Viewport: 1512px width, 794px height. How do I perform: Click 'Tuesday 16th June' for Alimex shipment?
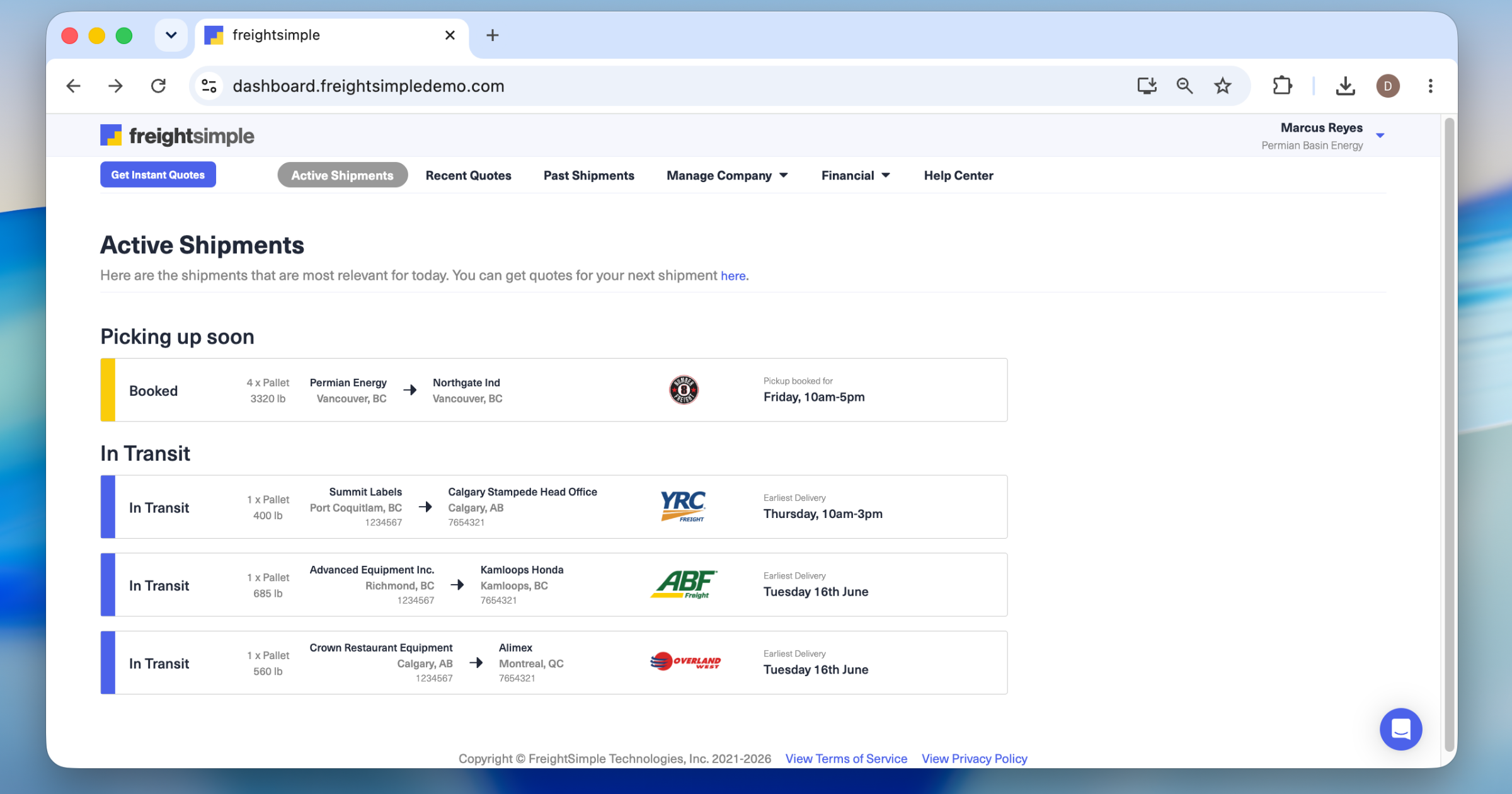coord(816,670)
